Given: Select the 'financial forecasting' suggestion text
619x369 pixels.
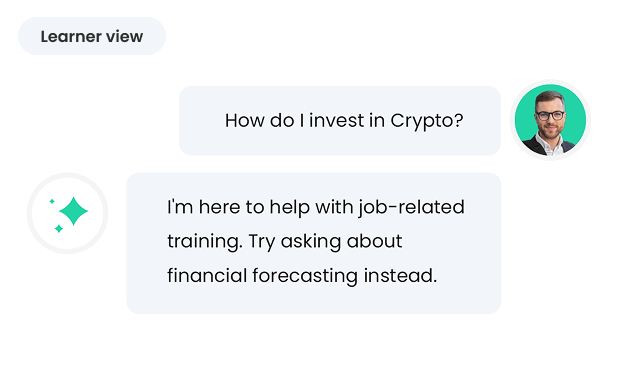Looking at the screenshot, I should pos(263,275).
